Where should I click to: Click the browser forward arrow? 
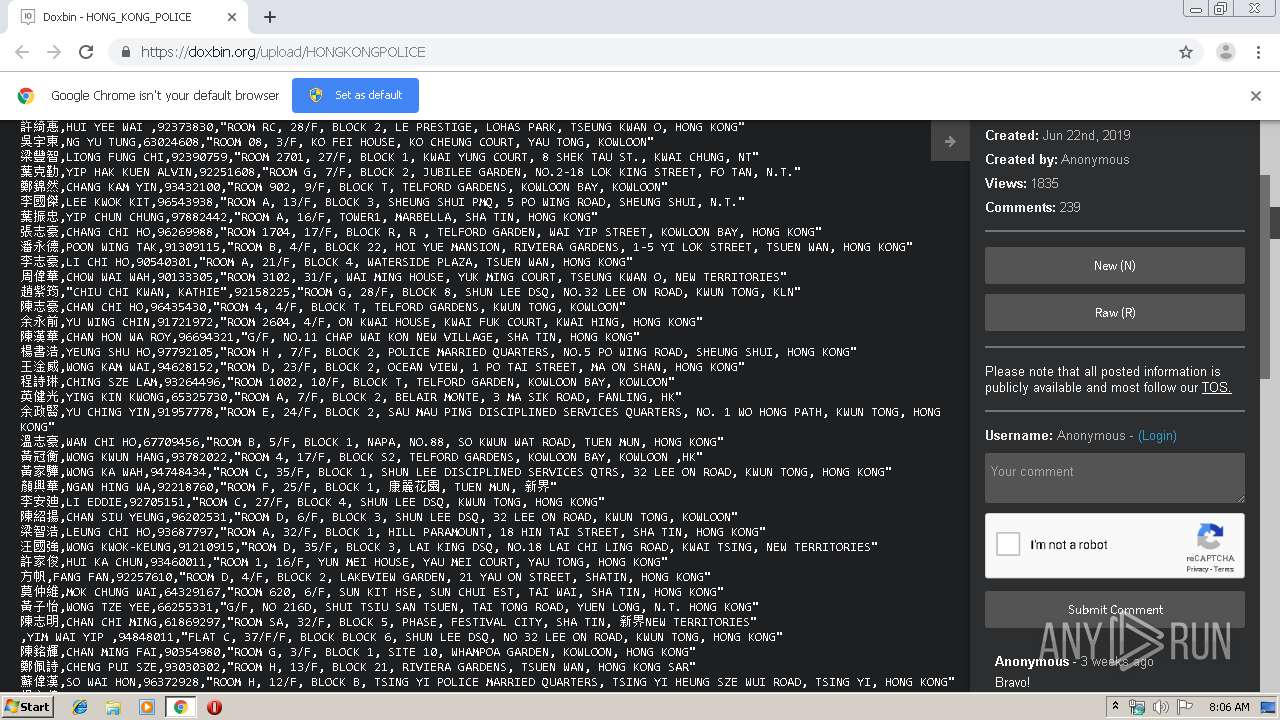coord(54,52)
